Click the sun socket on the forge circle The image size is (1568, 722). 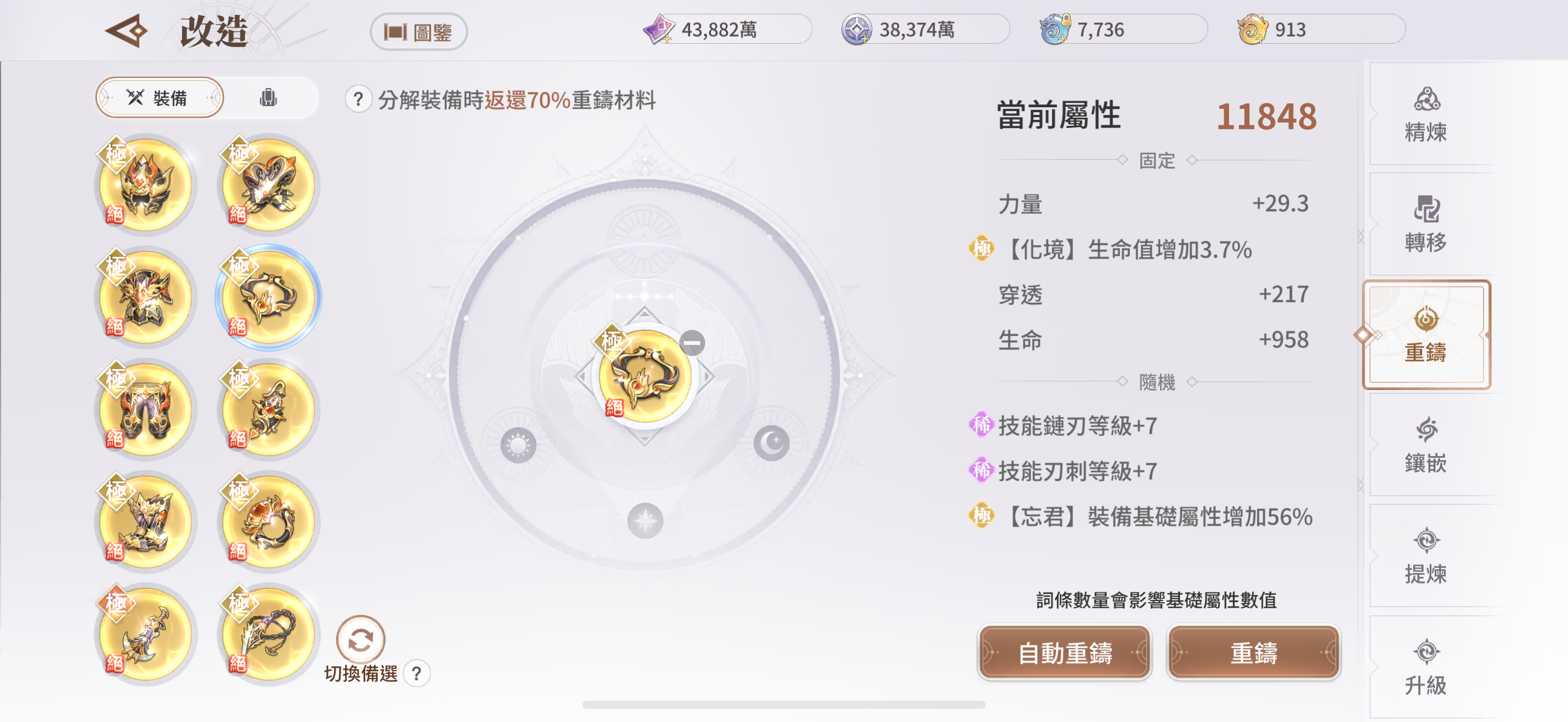518,445
